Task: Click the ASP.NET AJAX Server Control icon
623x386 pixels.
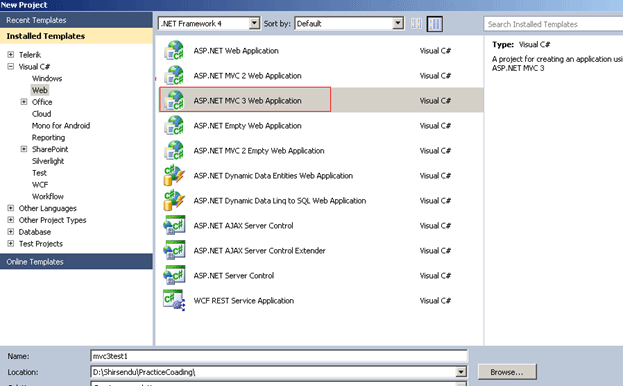Action: (x=174, y=226)
